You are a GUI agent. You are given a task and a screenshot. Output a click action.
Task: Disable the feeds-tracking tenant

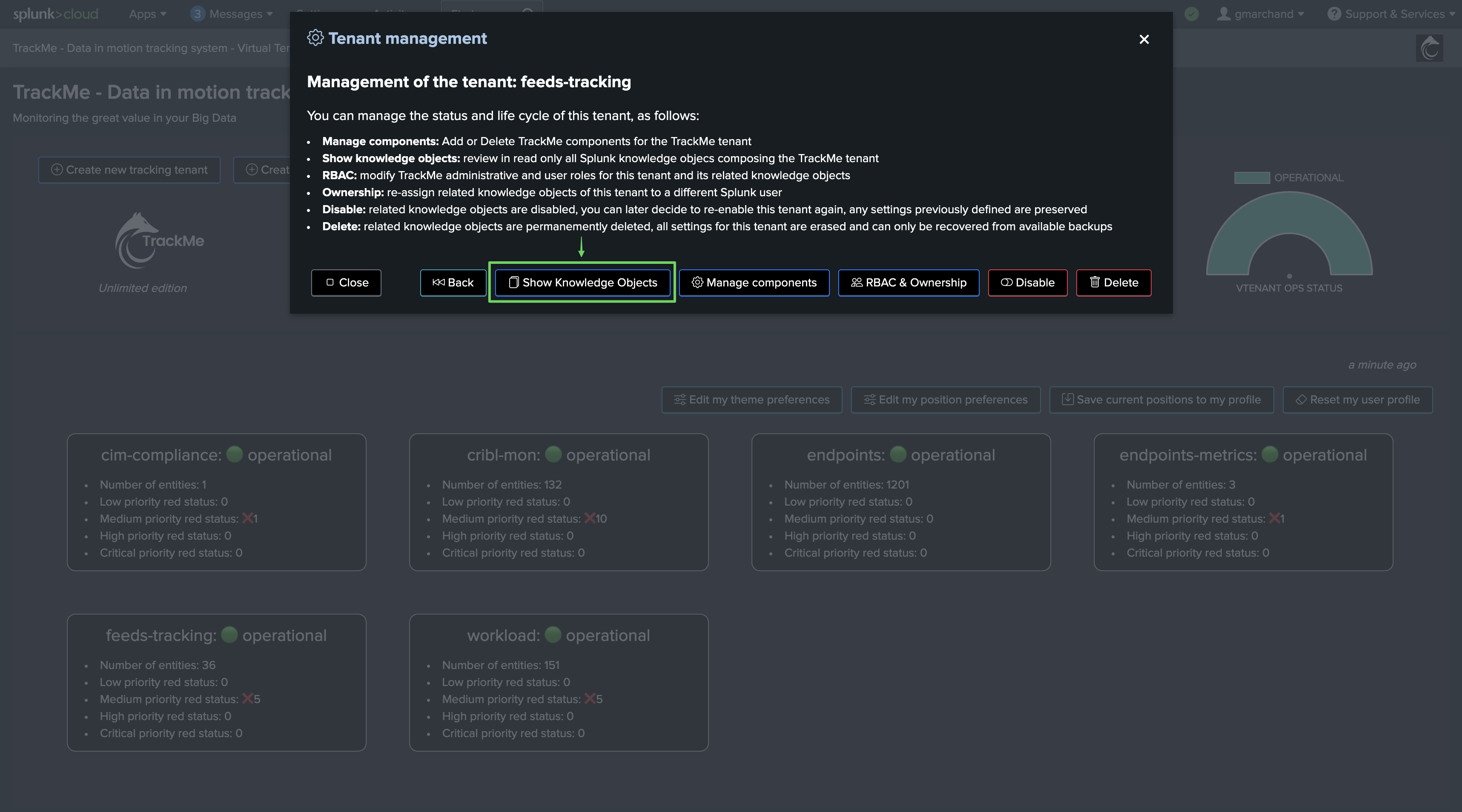click(x=1027, y=283)
